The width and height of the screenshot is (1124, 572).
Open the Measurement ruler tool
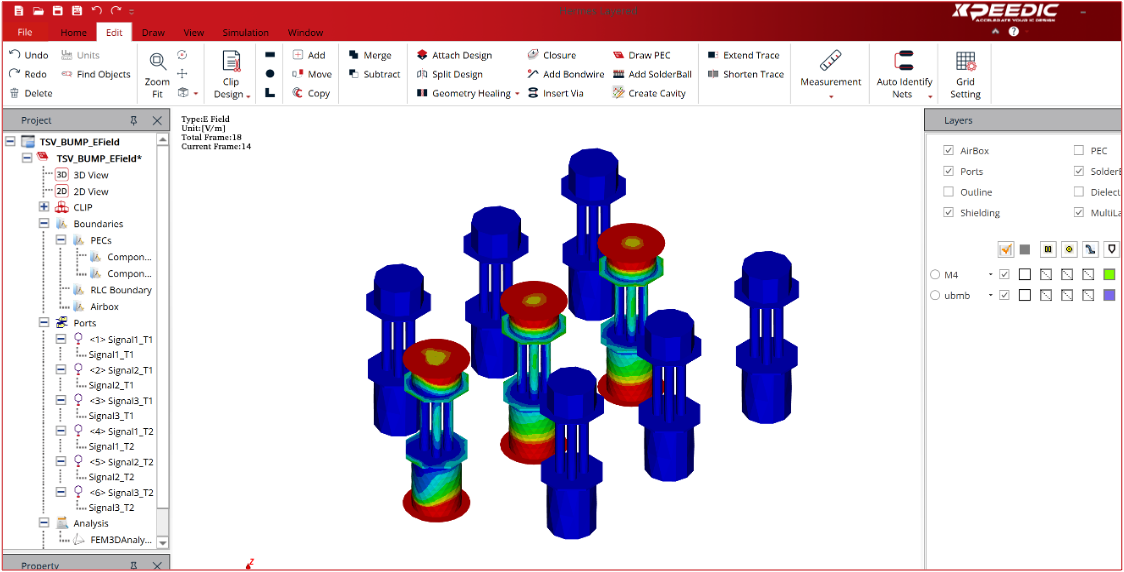click(x=830, y=60)
